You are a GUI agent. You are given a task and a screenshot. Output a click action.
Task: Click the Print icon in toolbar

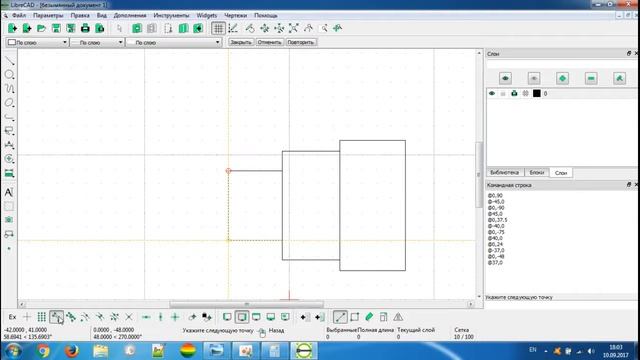[x=85, y=28]
